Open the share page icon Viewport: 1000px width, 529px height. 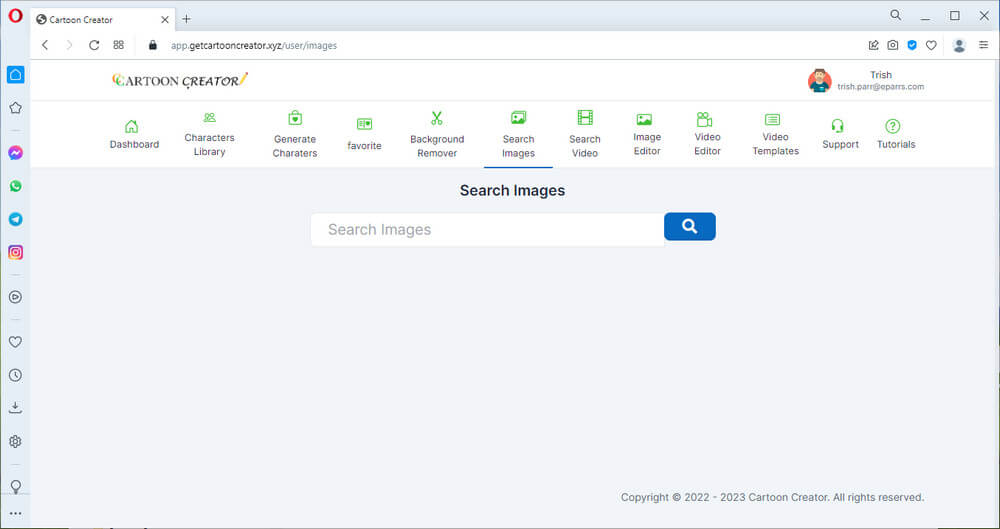click(874, 45)
